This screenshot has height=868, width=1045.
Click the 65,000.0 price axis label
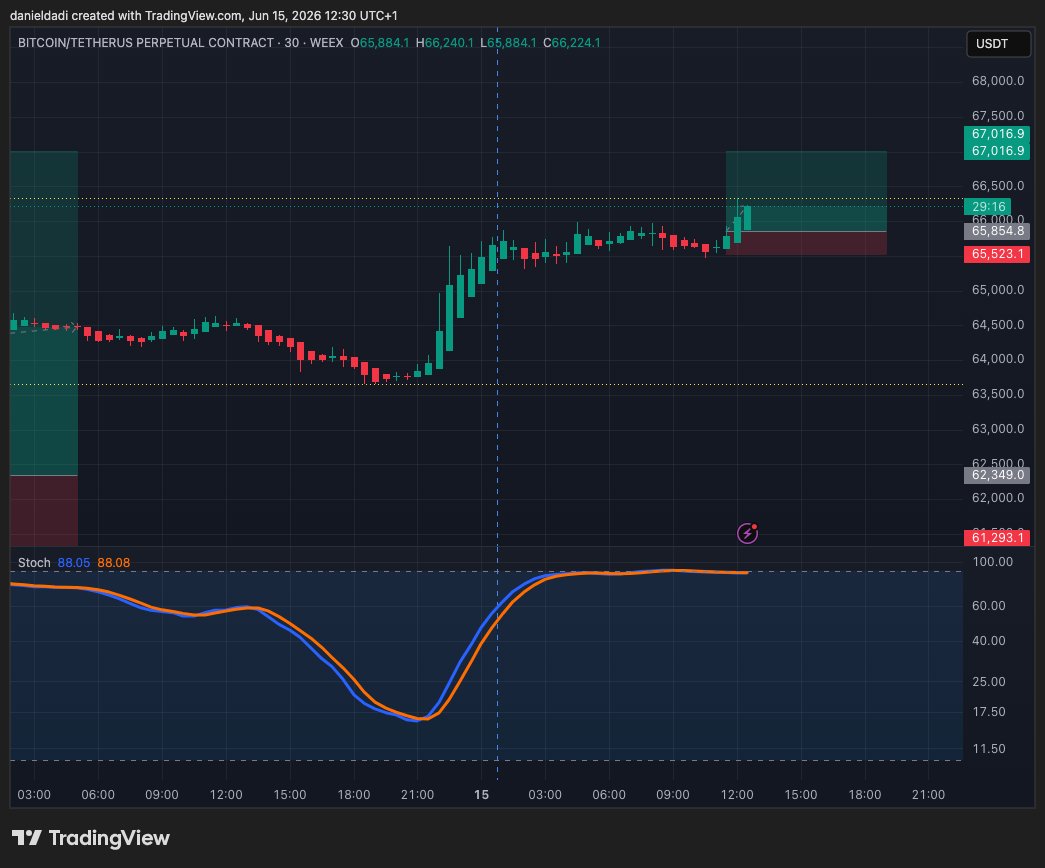point(998,290)
